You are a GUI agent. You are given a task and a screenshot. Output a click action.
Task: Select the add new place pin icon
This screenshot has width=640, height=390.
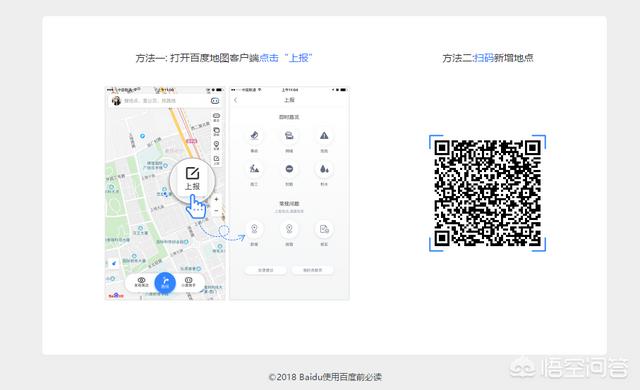point(254,229)
